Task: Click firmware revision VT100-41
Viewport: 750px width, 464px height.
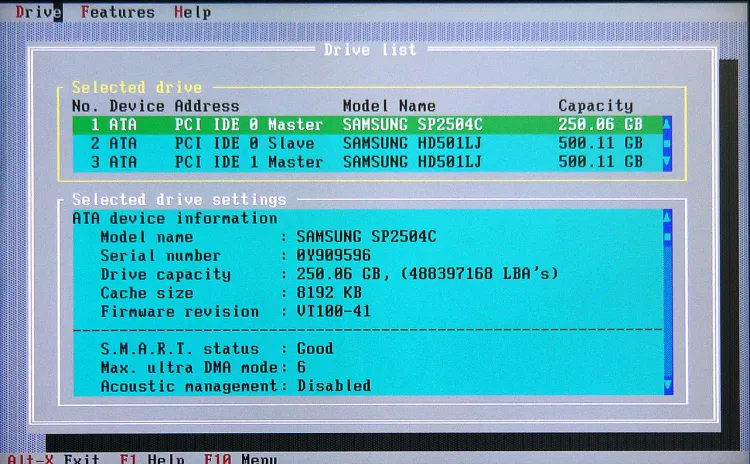Action: click(x=333, y=311)
